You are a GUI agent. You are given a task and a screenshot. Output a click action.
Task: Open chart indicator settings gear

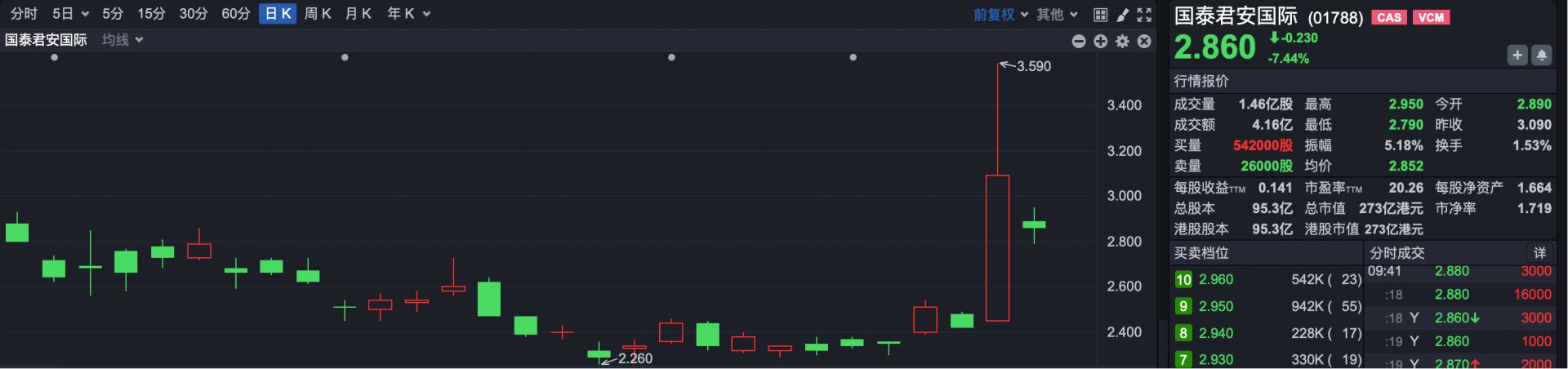click(1123, 41)
